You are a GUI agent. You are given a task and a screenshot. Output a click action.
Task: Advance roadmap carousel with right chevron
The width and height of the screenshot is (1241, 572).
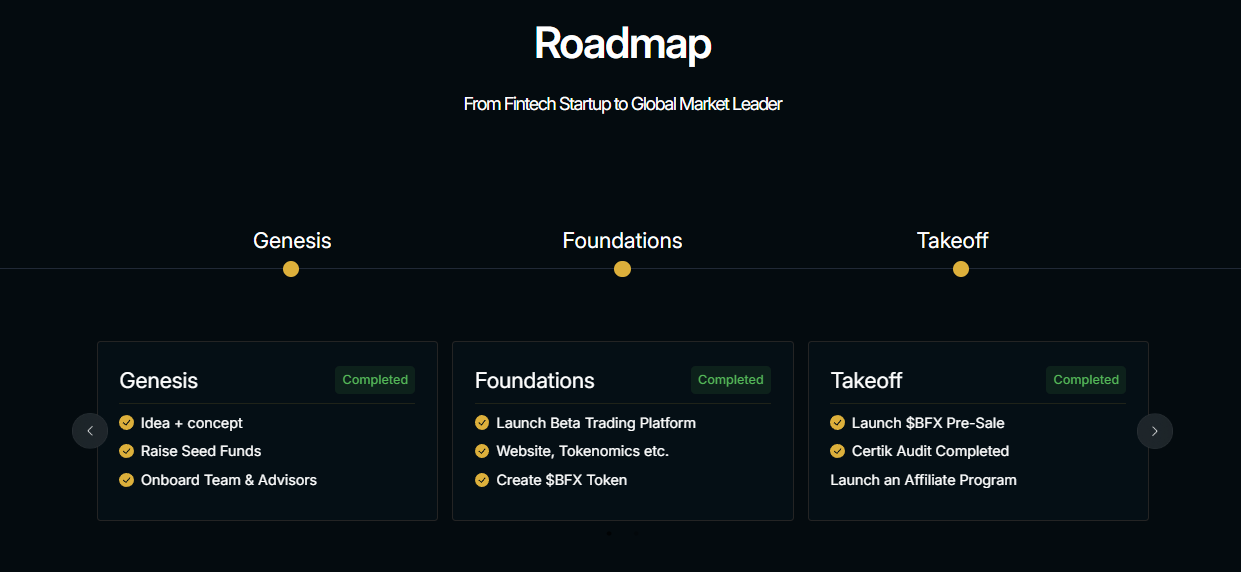coord(1154,431)
